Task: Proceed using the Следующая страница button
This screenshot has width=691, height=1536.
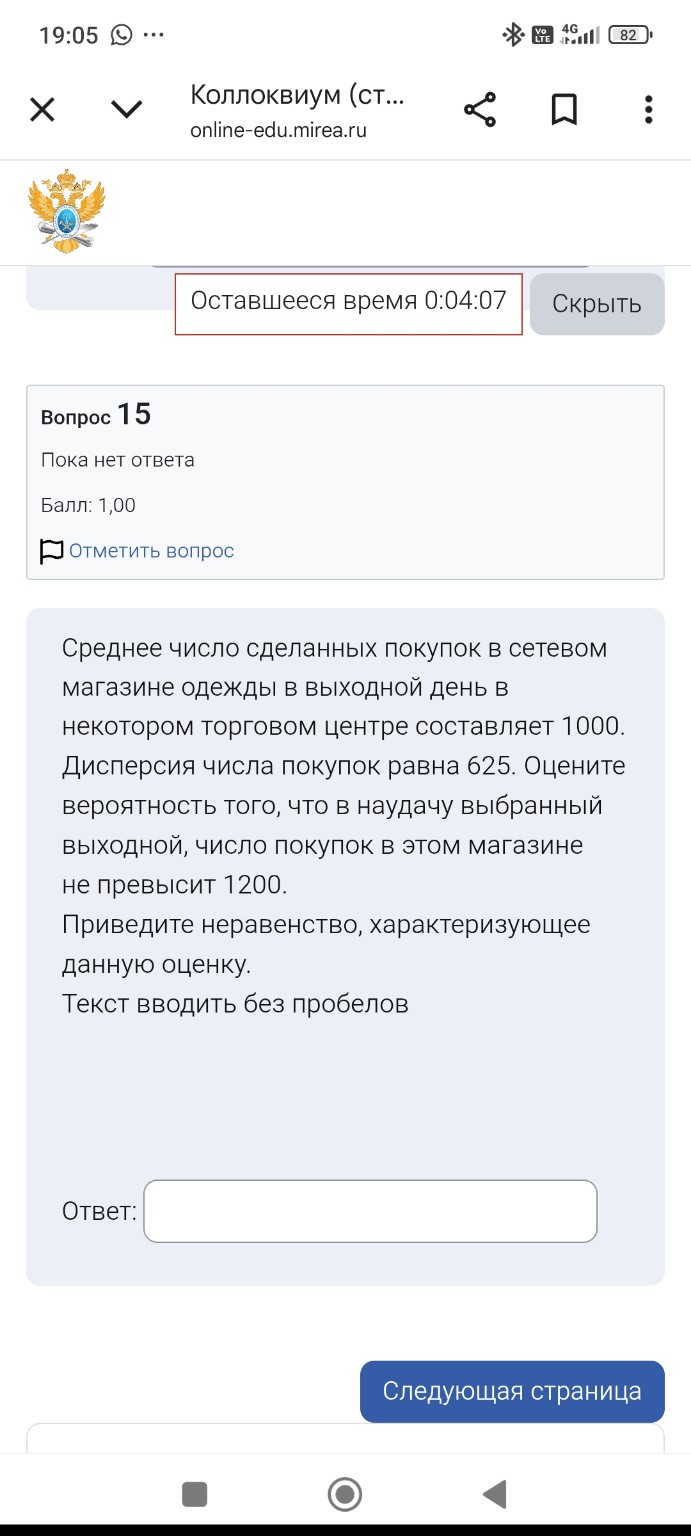Action: (511, 1390)
